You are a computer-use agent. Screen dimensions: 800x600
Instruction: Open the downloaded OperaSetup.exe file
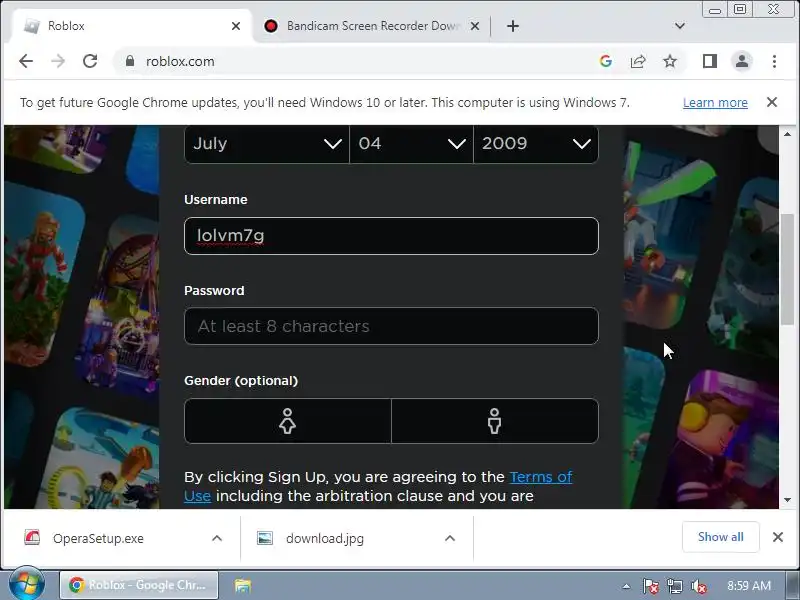tap(98, 538)
